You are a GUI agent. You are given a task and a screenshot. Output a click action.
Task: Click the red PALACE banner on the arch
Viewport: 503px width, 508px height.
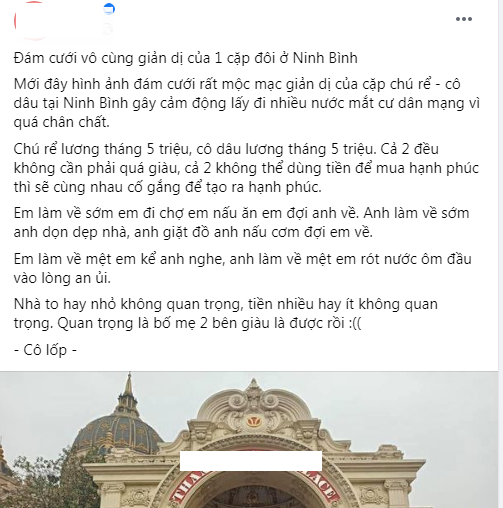click(x=323, y=487)
